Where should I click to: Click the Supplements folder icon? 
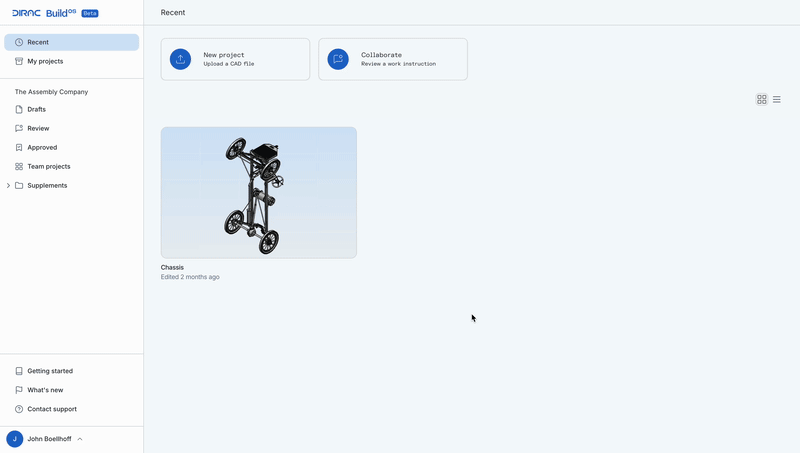(19, 185)
